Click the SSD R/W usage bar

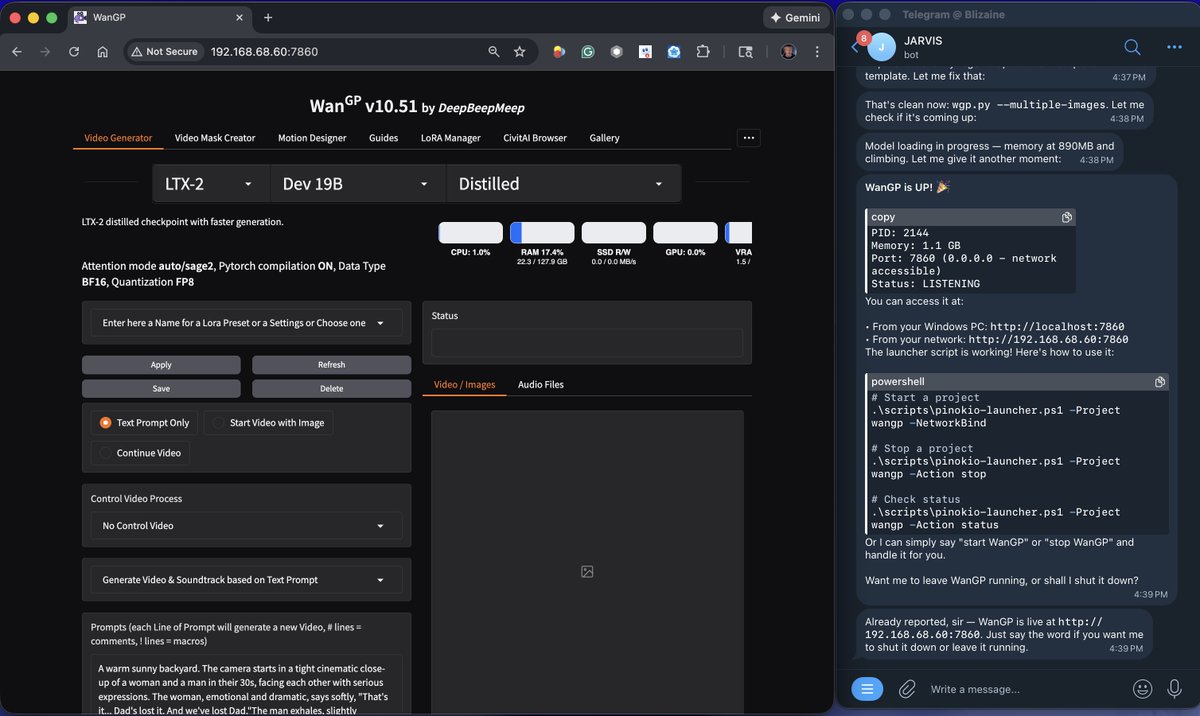(x=614, y=233)
